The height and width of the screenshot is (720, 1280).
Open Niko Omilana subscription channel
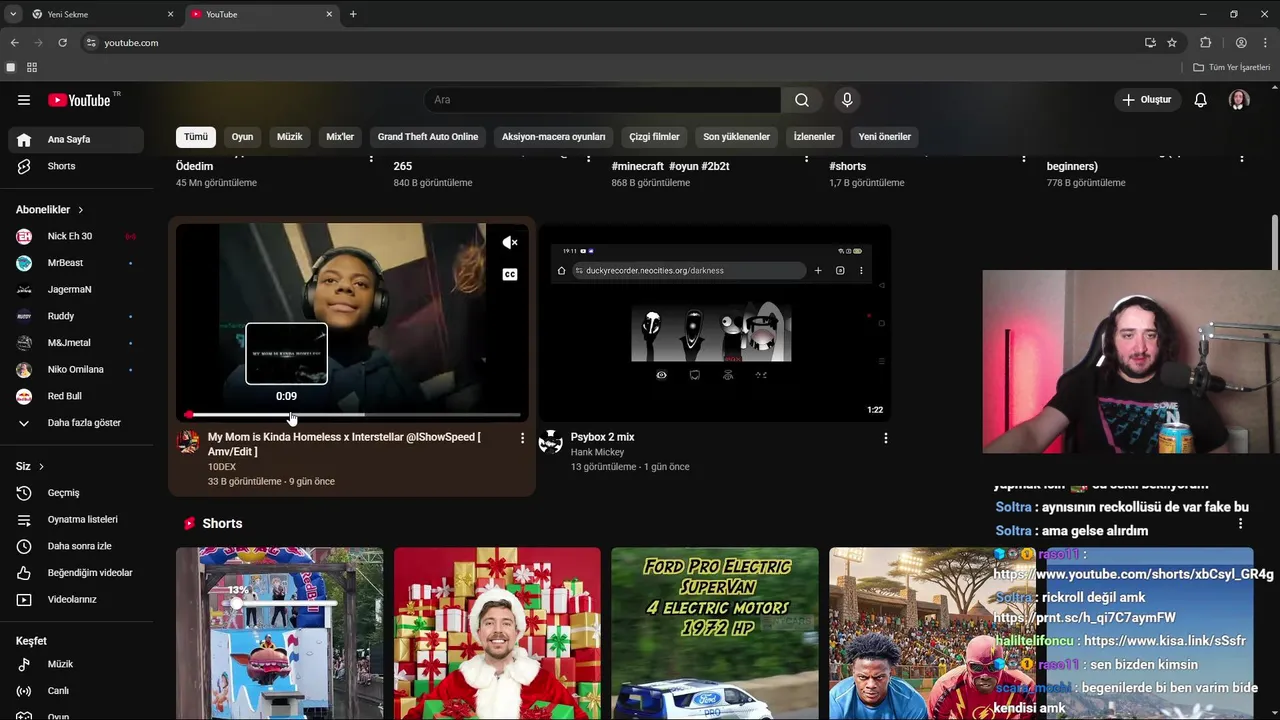pos(76,370)
